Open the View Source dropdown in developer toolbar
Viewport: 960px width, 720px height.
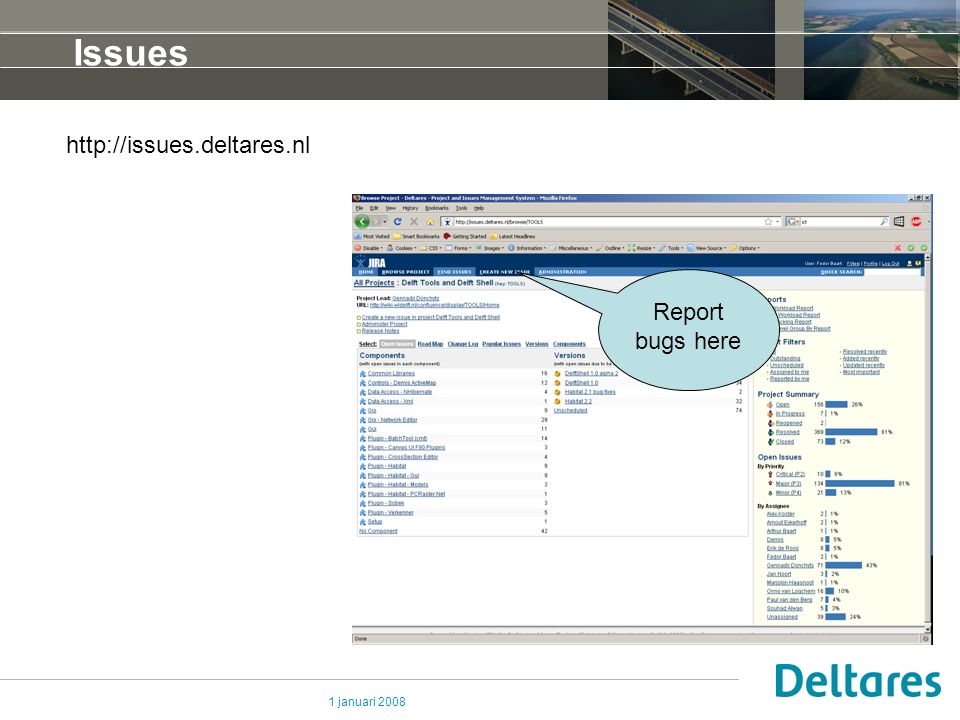click(x=707, y=249)
